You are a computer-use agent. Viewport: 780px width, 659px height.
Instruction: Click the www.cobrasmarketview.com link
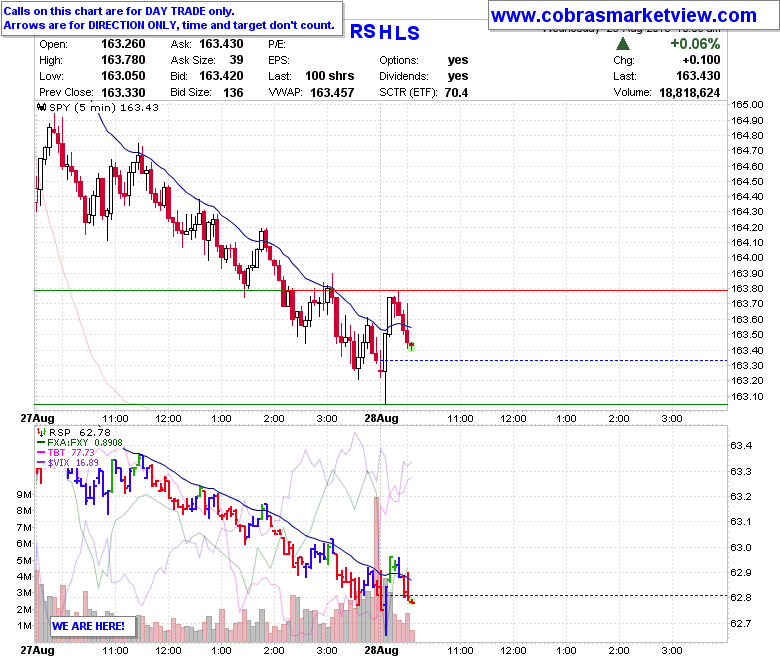tap(624, 15)
